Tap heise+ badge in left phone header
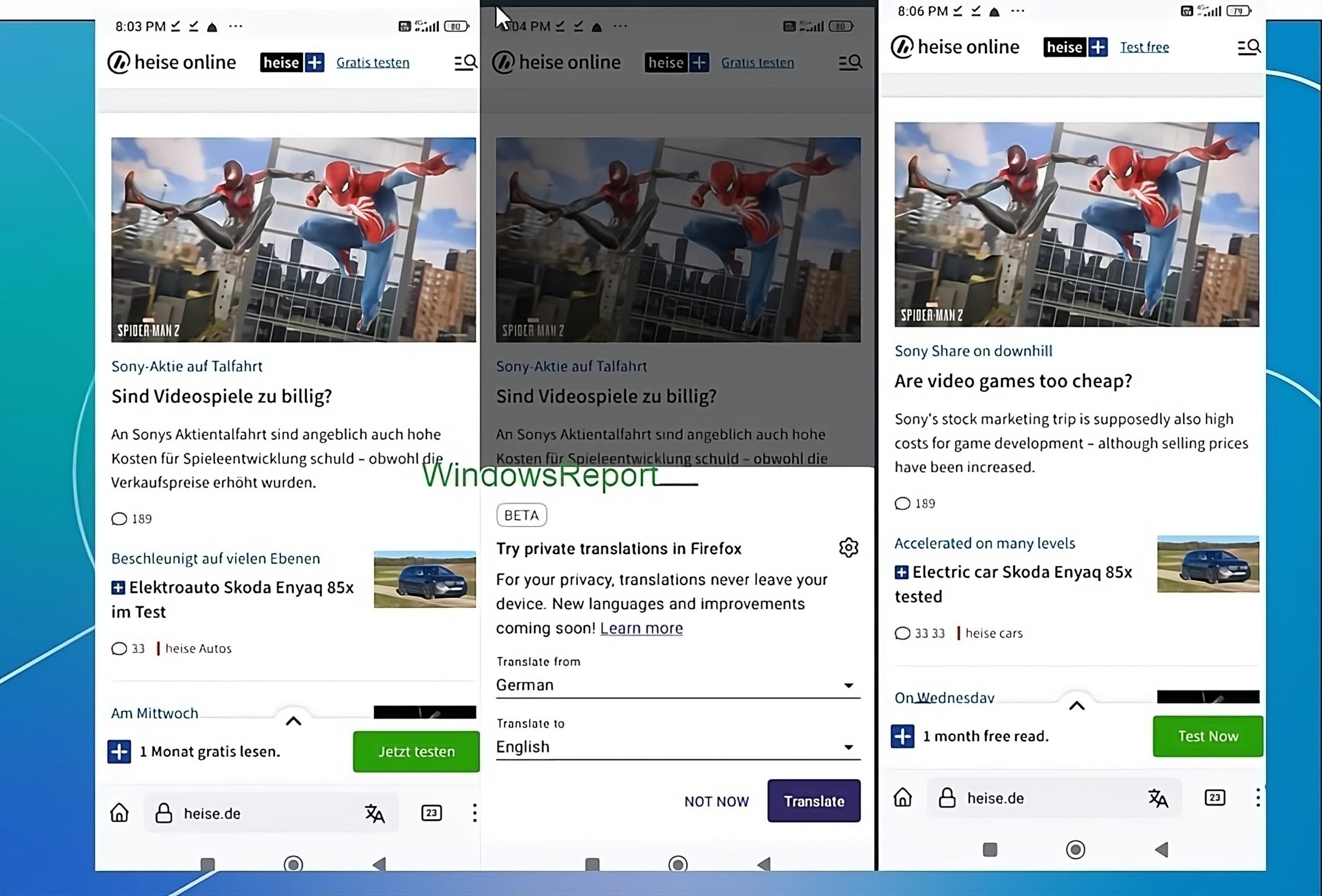The image size is (1322, 896). (292, 62)
